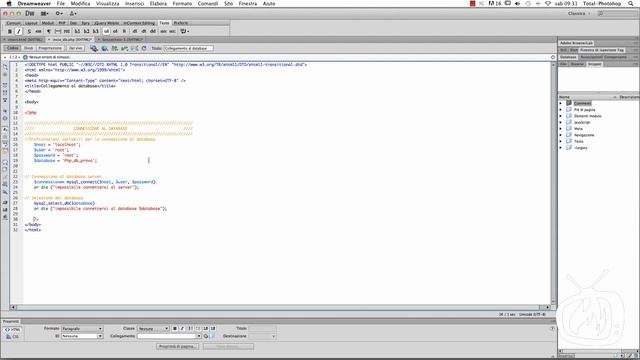Viewport: 640px width, 360px height.
Task: Insert Strong tag from insert bar
Action: pyautogui.click(x=29, y=31)
